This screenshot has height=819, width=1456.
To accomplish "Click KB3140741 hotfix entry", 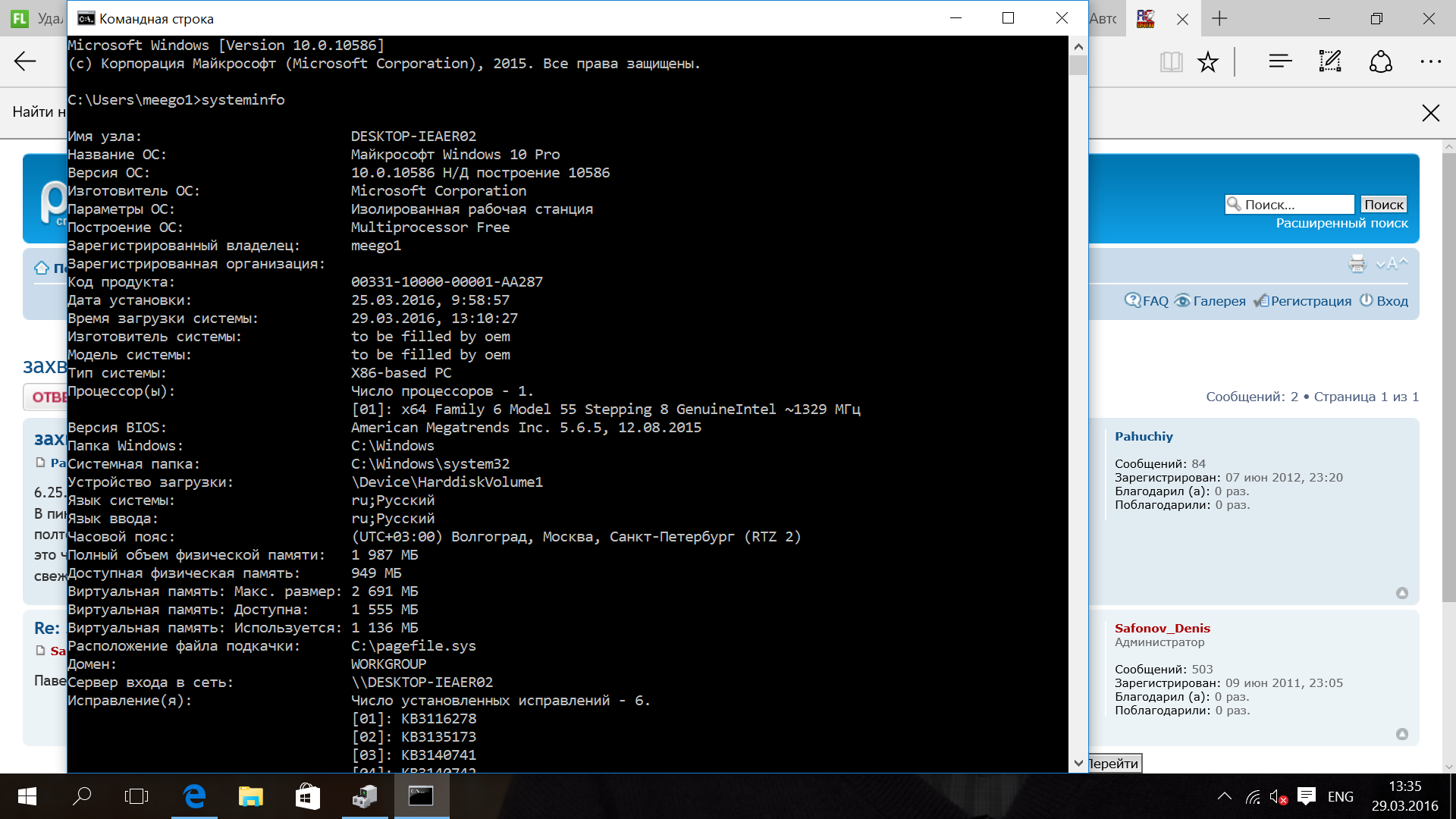I will click(x=438, y=755).
